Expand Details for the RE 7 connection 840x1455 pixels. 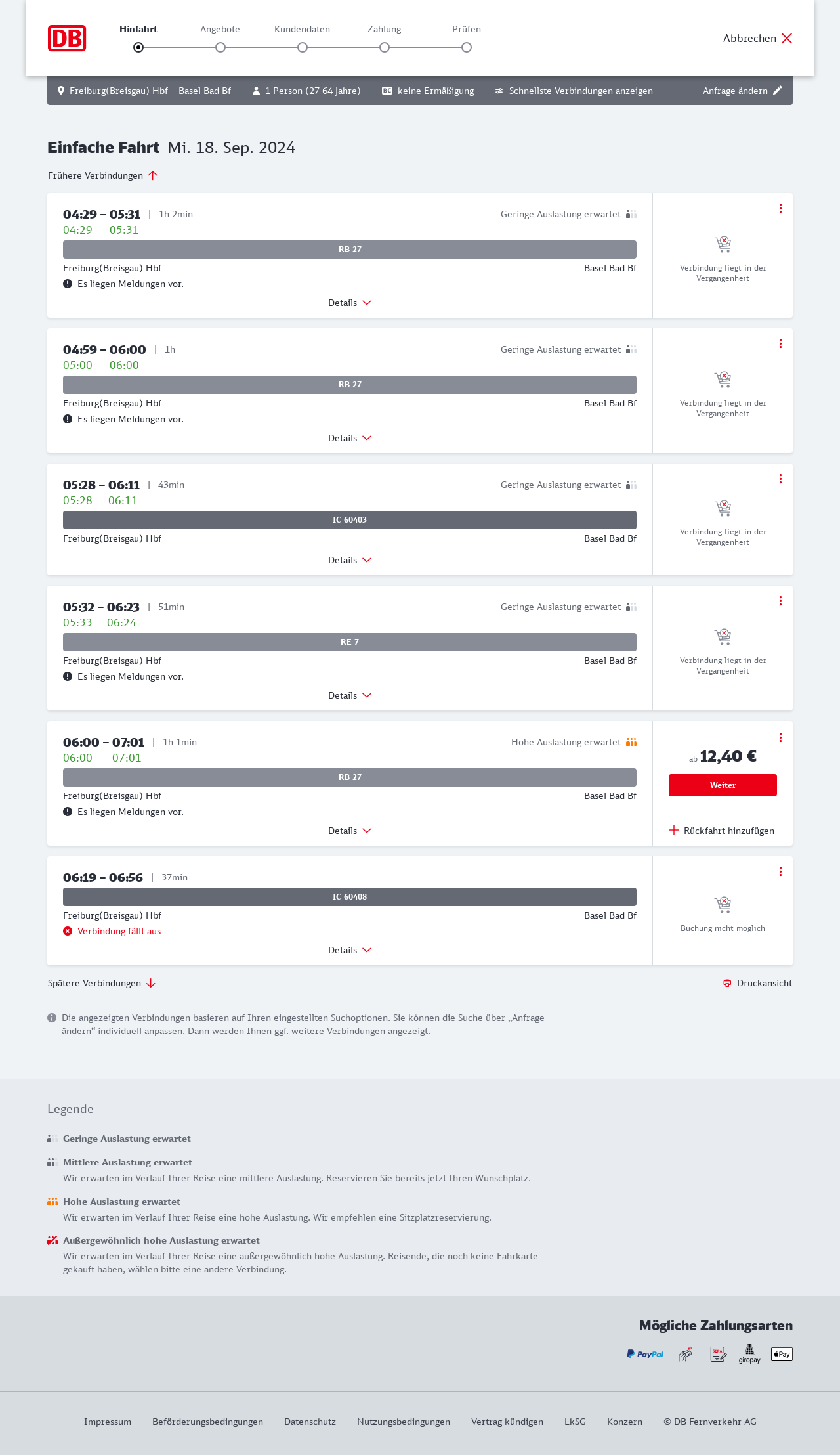coord(349,695)
